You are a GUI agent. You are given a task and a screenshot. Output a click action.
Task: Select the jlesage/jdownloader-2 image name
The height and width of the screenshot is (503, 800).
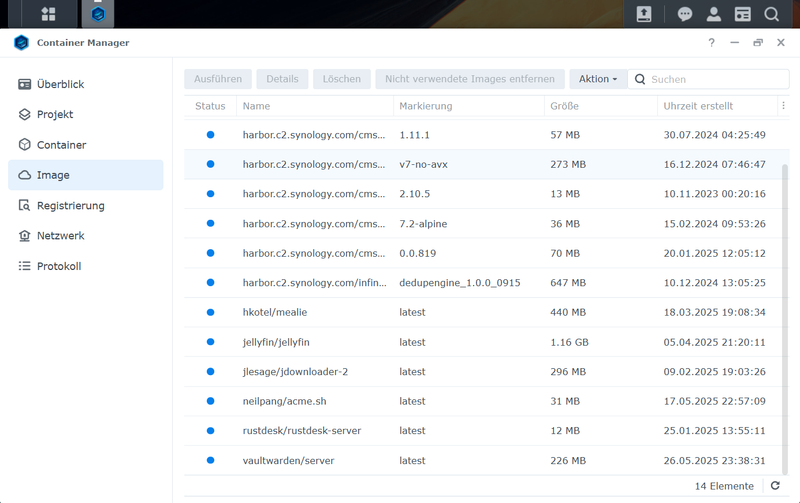(x=295, y=371)
